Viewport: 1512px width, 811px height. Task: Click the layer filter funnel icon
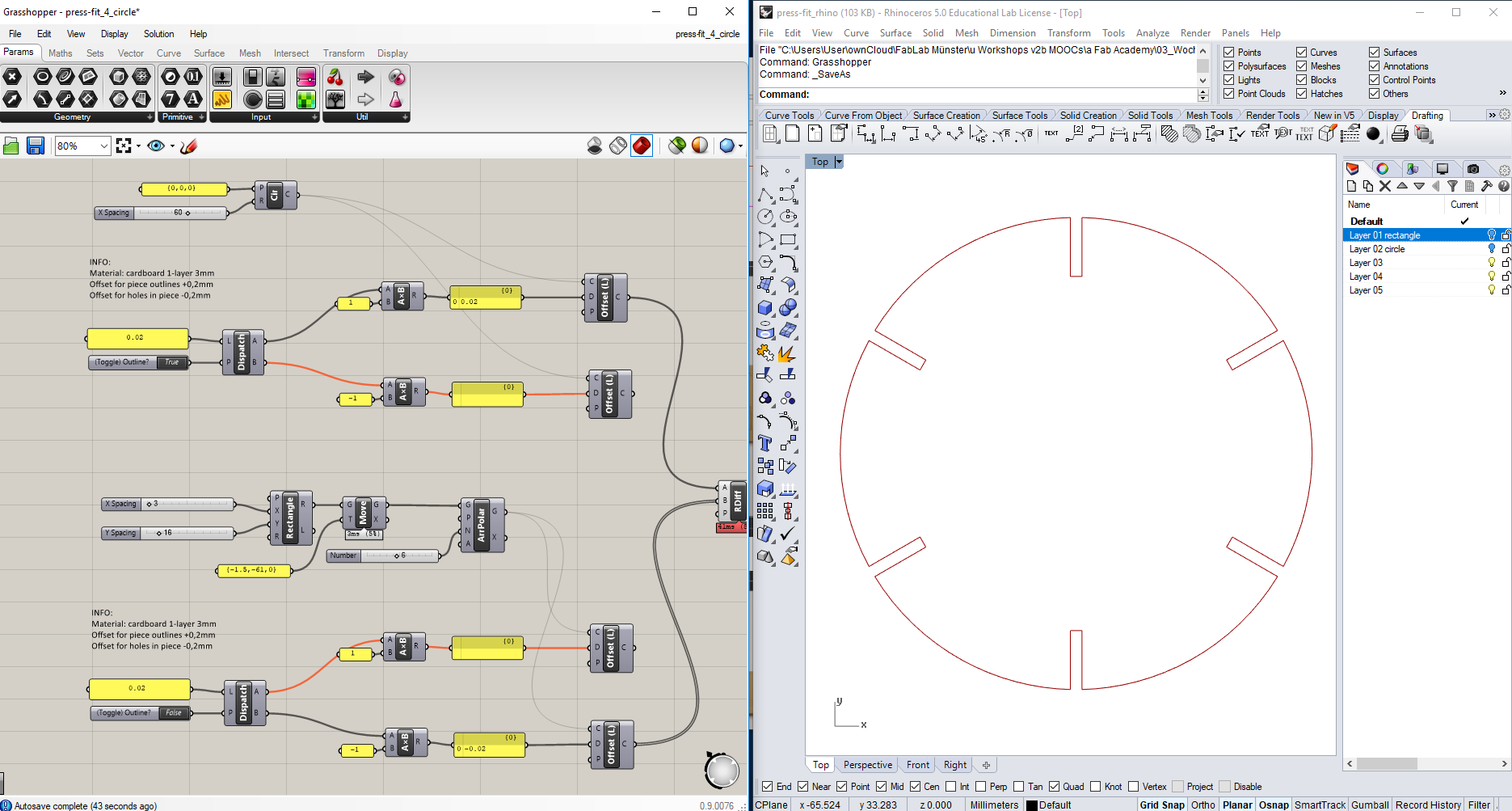pyautogui.click(x=1452, y=186)
